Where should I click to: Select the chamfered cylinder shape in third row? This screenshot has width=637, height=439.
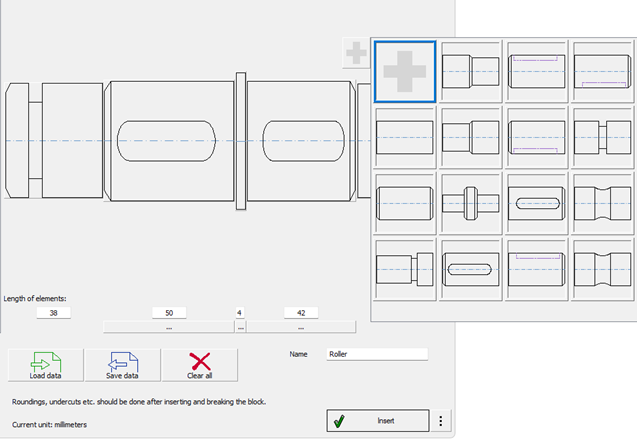(x=404, y=202)
